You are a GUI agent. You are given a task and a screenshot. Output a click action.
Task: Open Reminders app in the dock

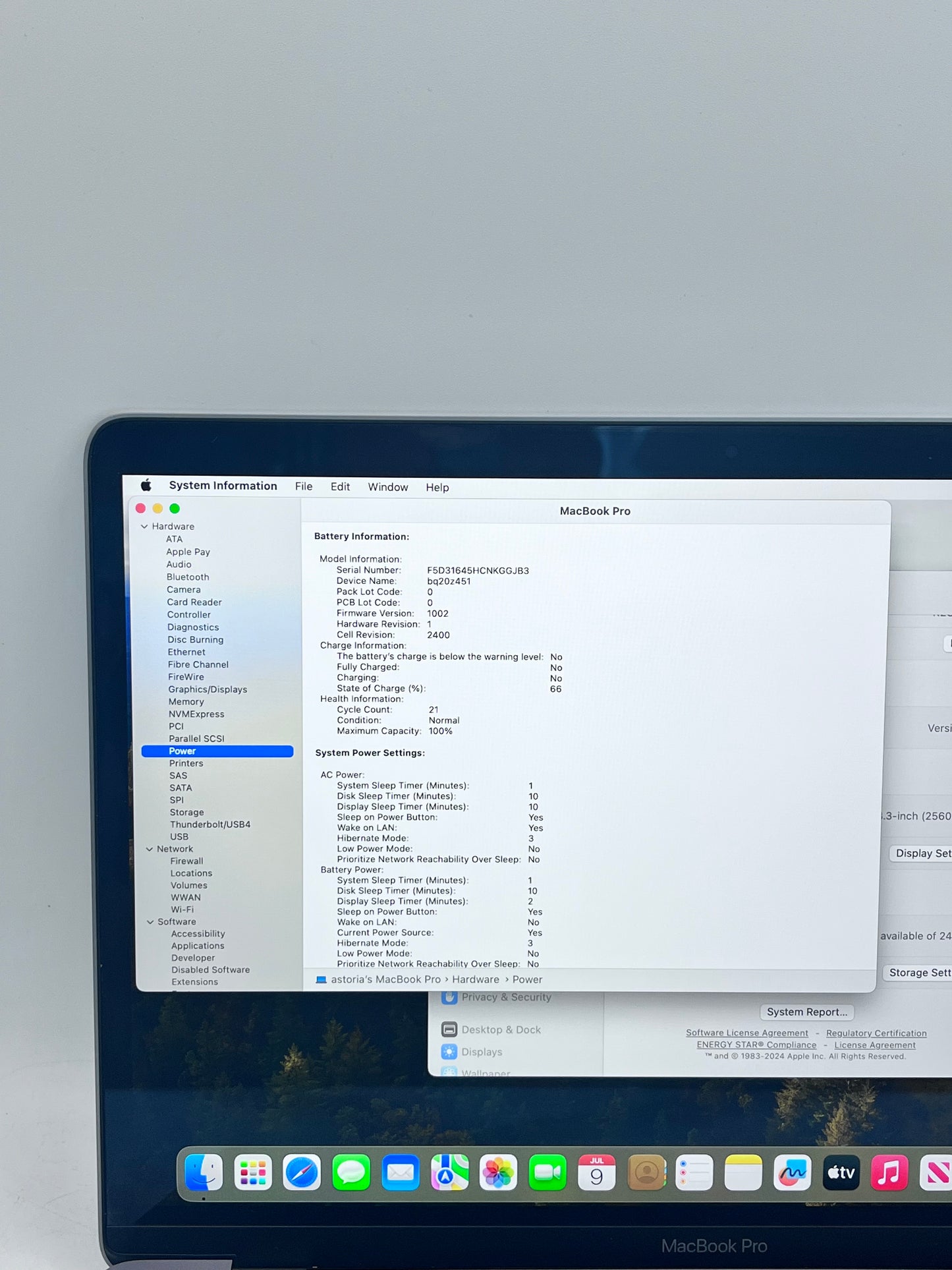[694, 1172]
